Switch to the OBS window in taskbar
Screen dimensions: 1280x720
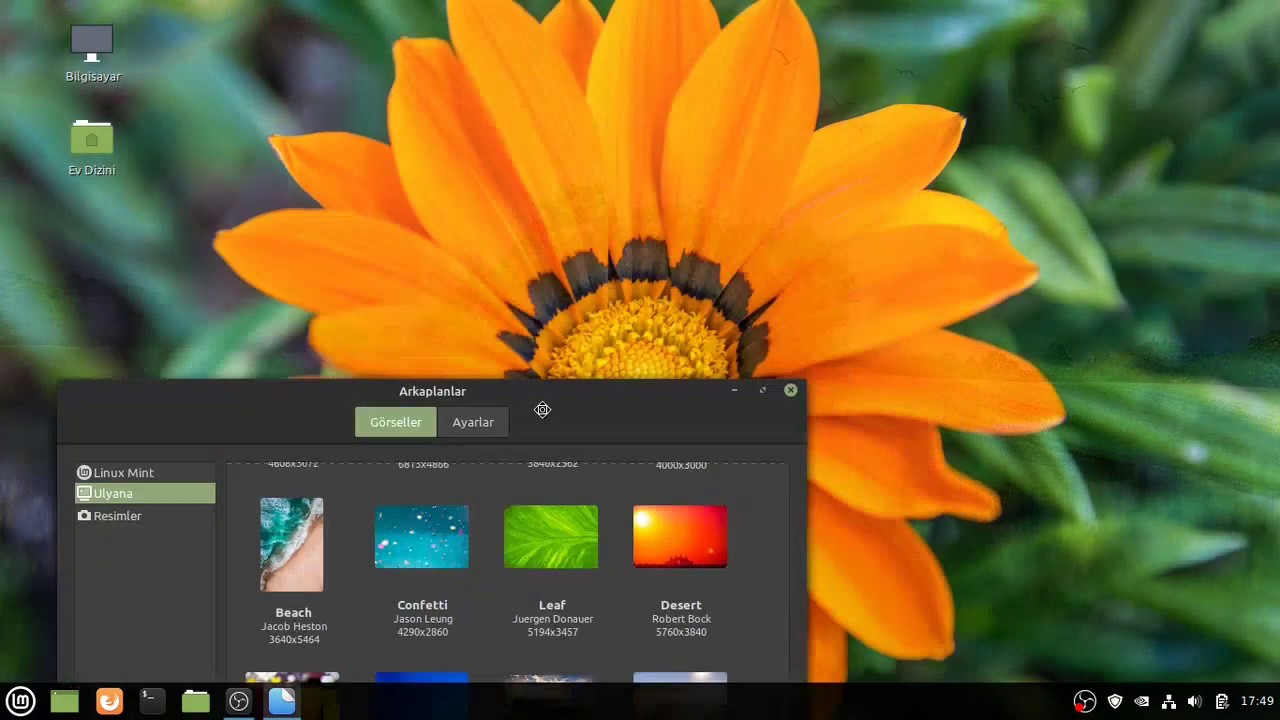238,701
